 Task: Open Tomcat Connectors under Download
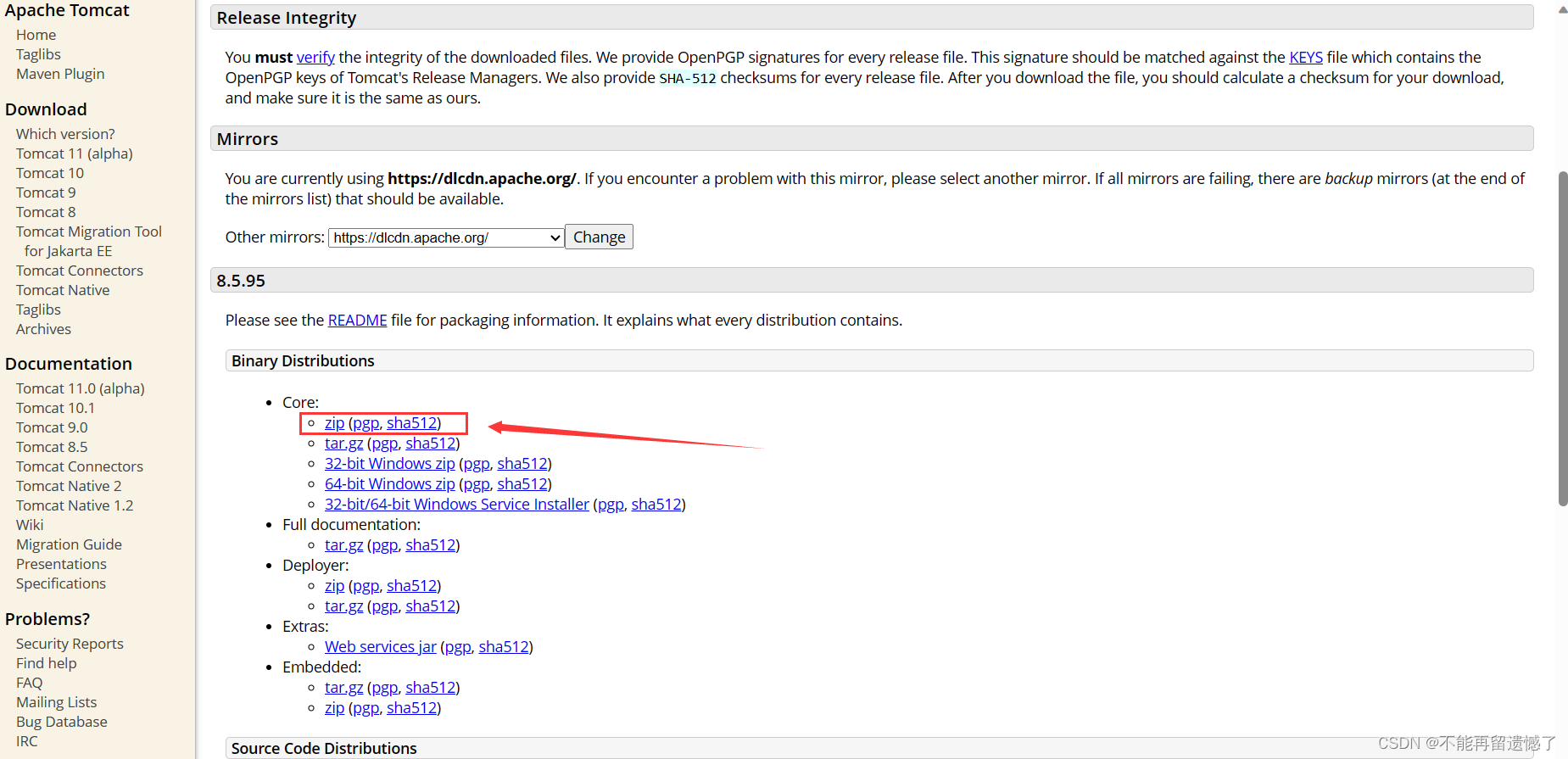[x=80, y=271]
